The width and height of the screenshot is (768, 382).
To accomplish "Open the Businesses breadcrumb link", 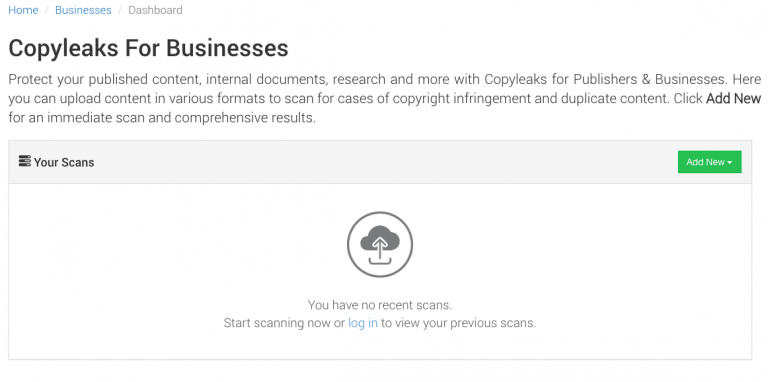I will coord(83,10).
